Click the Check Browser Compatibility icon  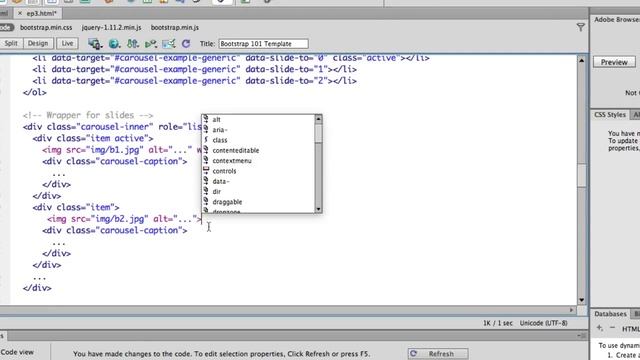click(x=169, y=44)
